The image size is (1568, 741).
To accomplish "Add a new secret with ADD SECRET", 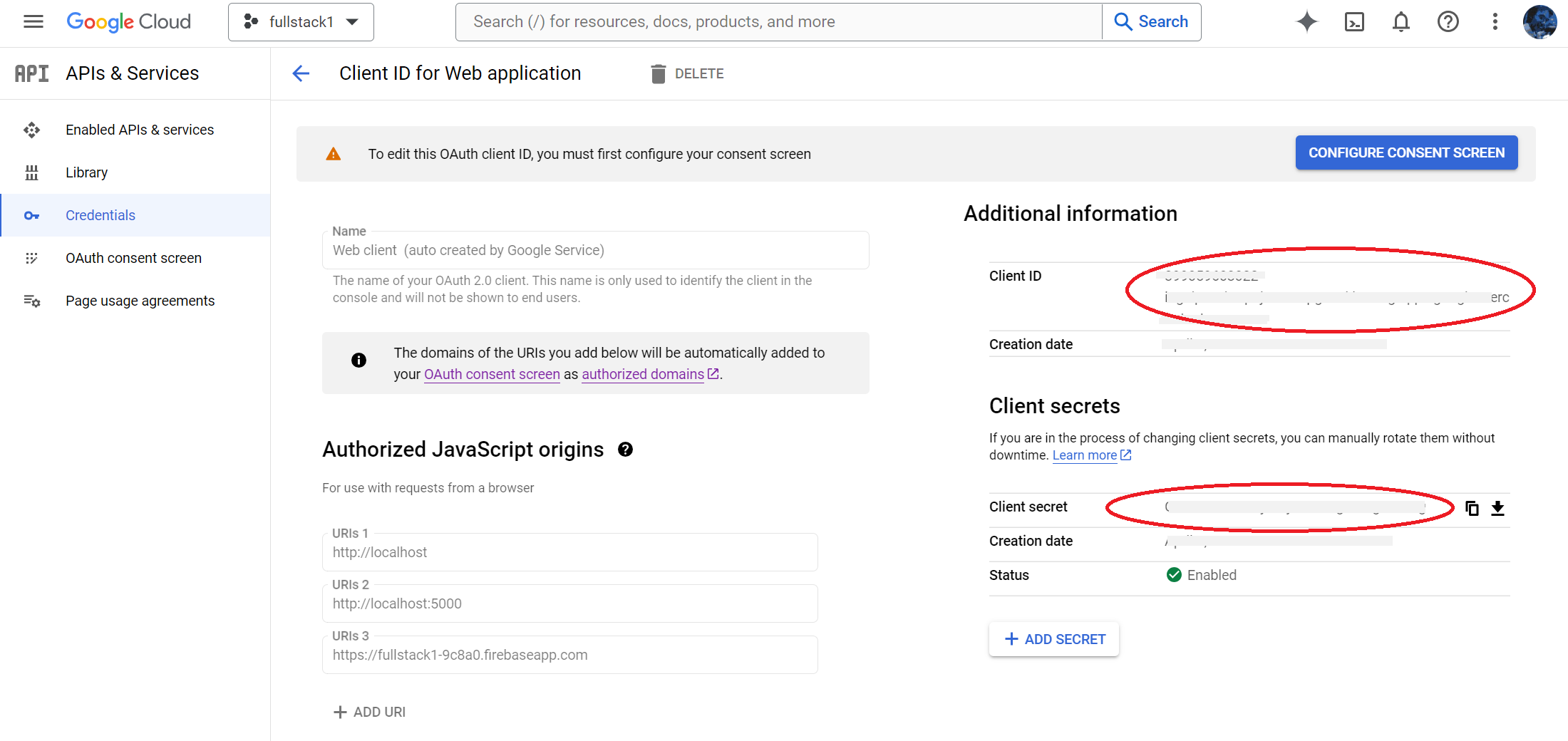I will coord(1053,639).
